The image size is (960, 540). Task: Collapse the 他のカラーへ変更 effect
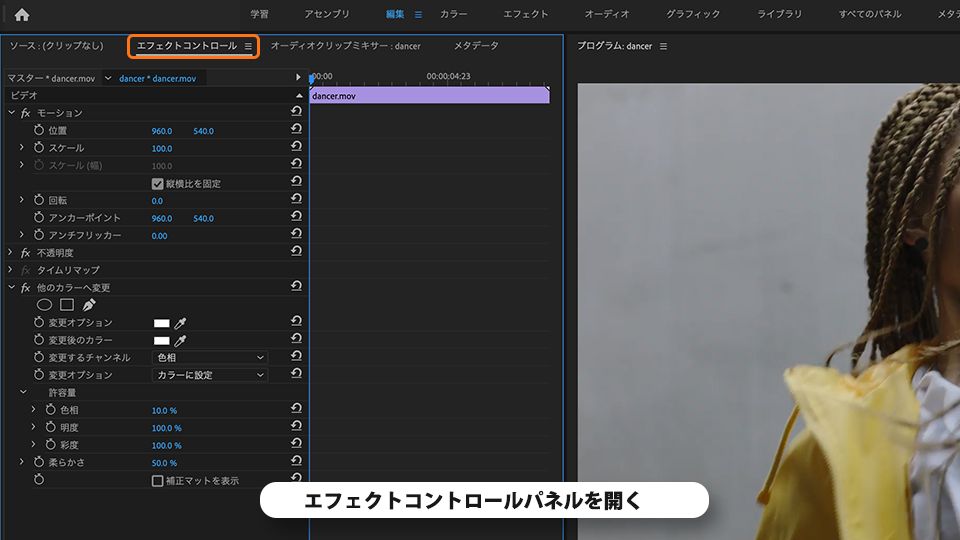11,287
